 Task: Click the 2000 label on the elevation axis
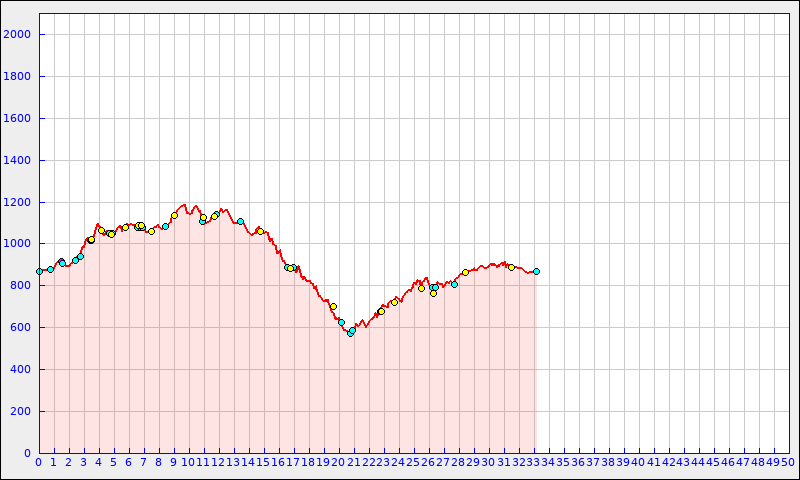(18, 34)
